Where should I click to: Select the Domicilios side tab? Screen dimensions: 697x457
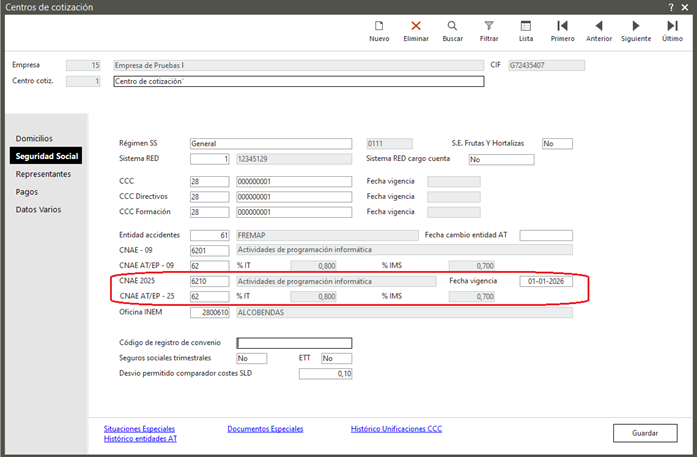click(34, 138)
